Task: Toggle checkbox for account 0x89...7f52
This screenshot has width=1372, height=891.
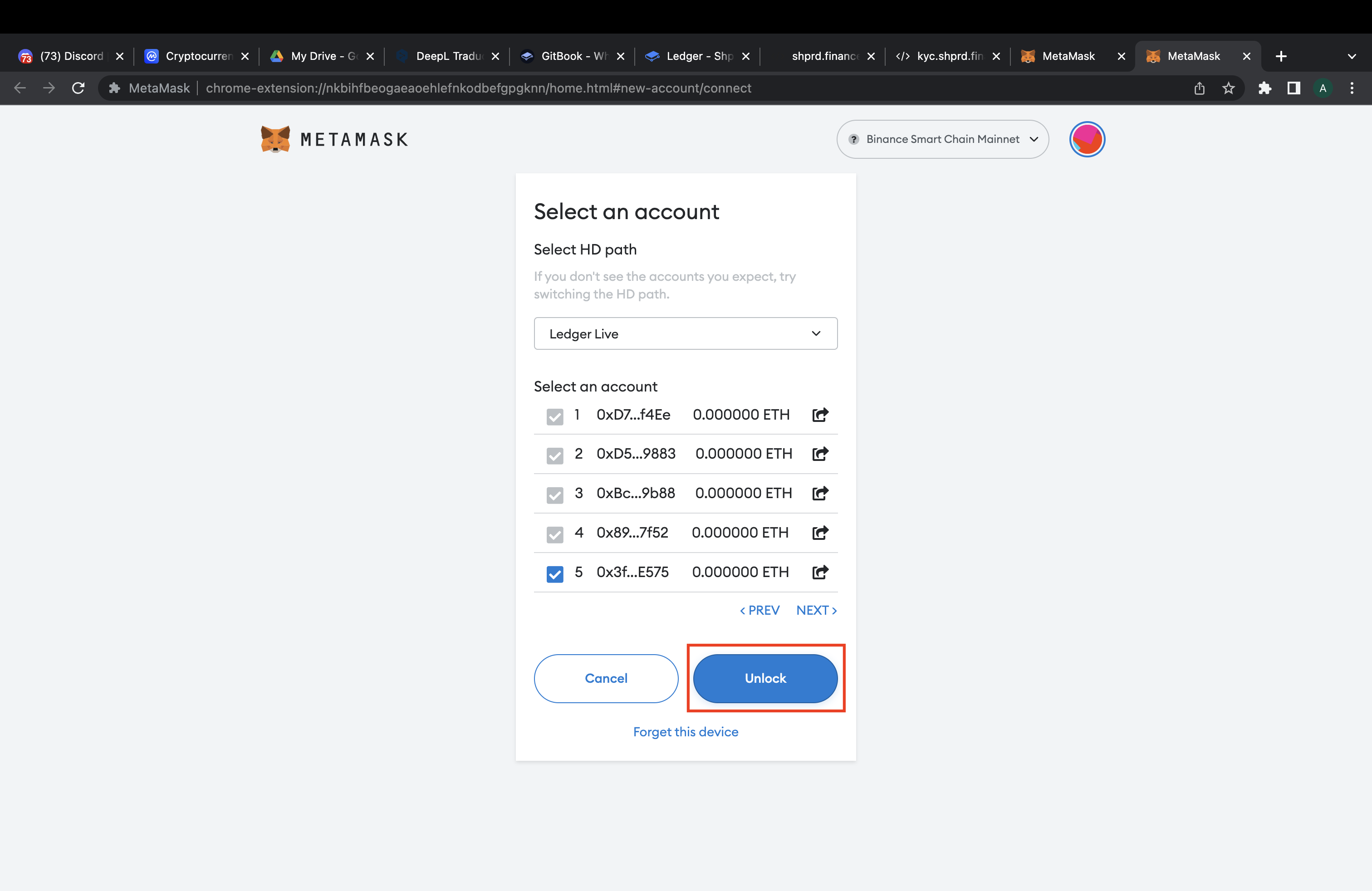Action: (554, 534)
